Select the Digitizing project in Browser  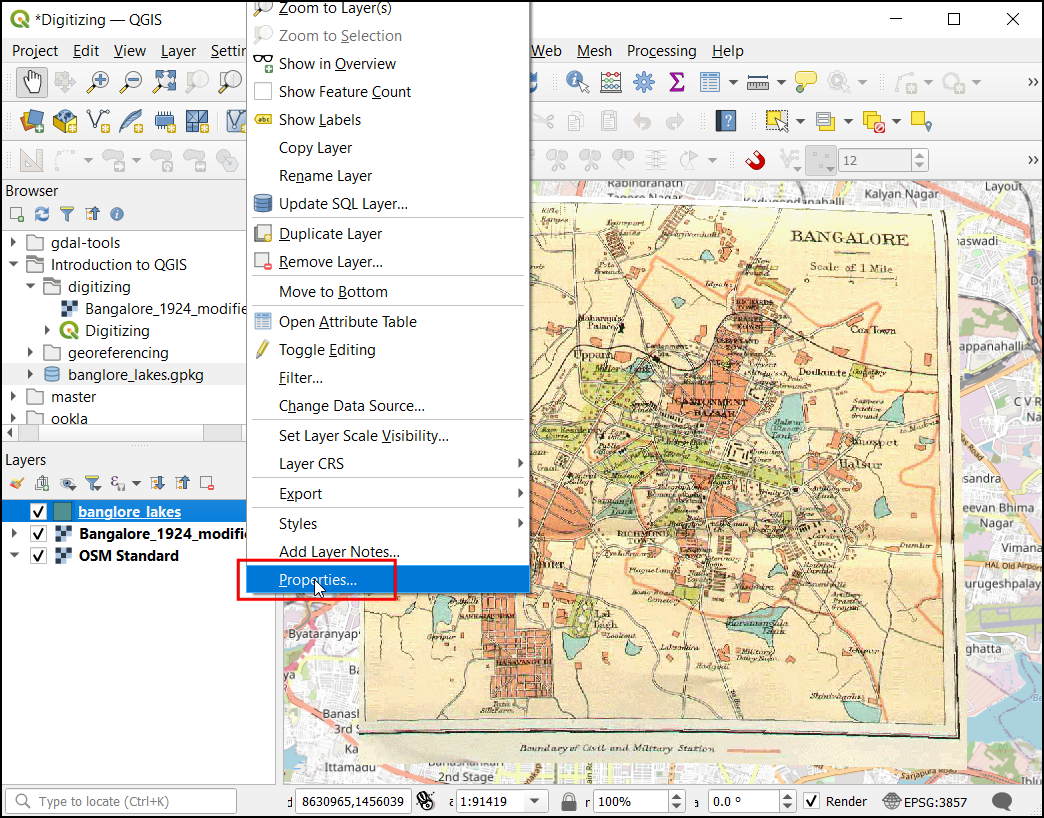117,330
